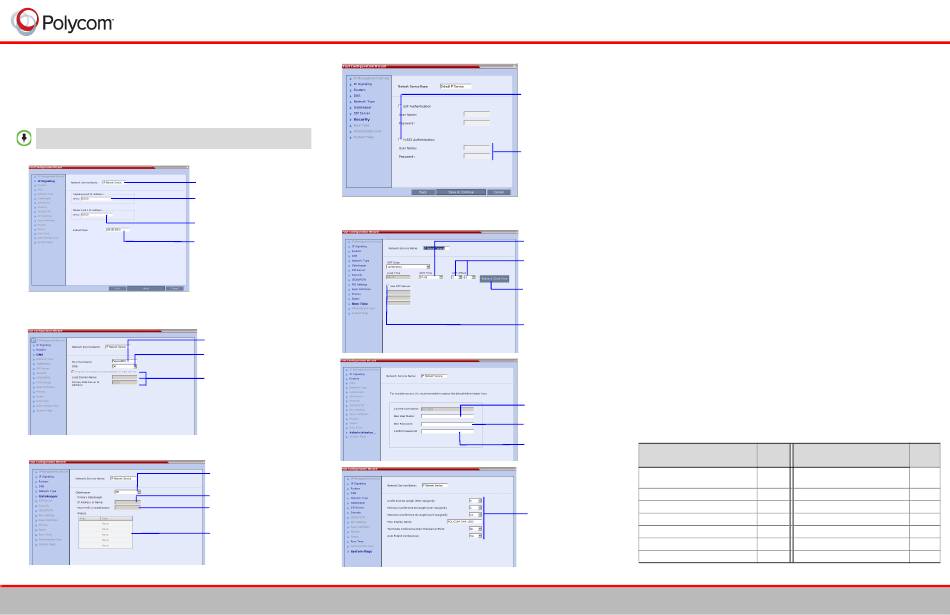Tick the Use NTP Server checkbox
Screen dimensions: 950x615
(388, 286)
